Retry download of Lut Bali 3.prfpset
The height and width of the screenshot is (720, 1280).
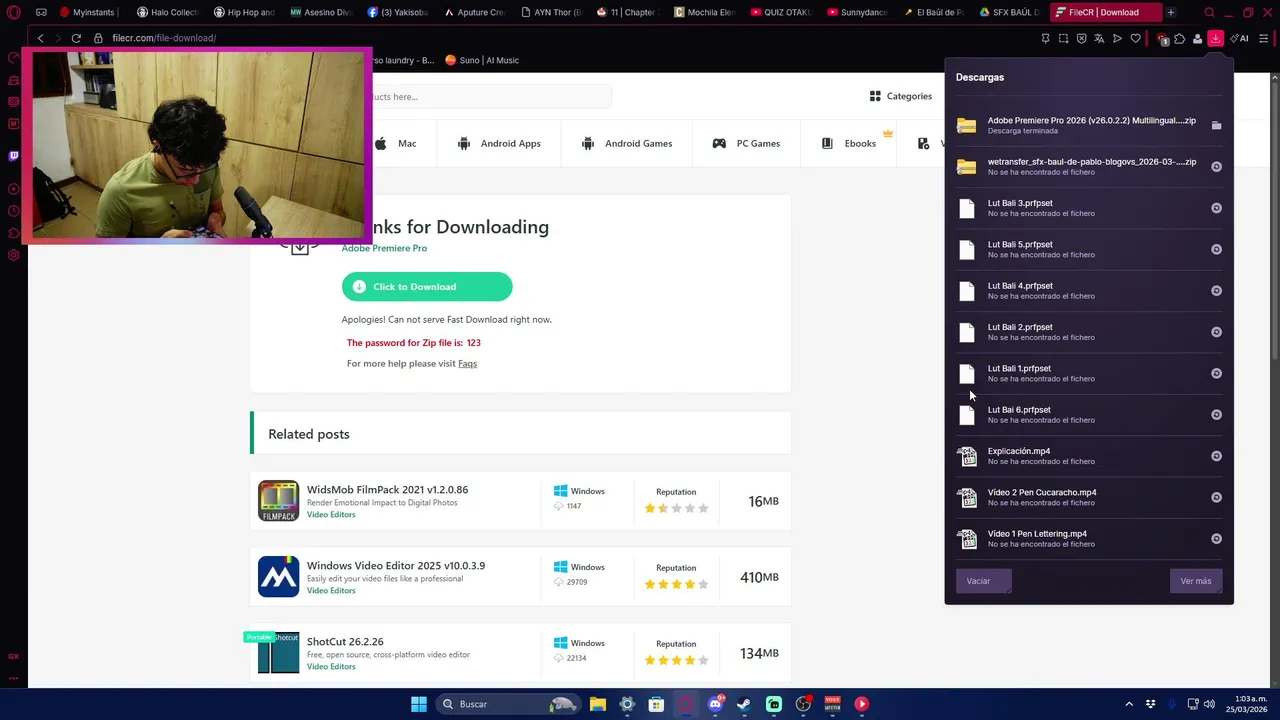pyautogui.click(x=1216, y=208)
